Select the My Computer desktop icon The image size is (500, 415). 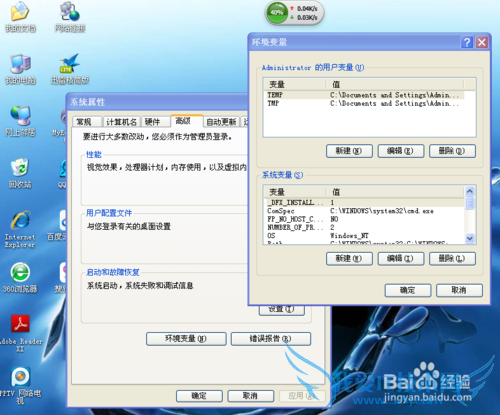[20, 69]
